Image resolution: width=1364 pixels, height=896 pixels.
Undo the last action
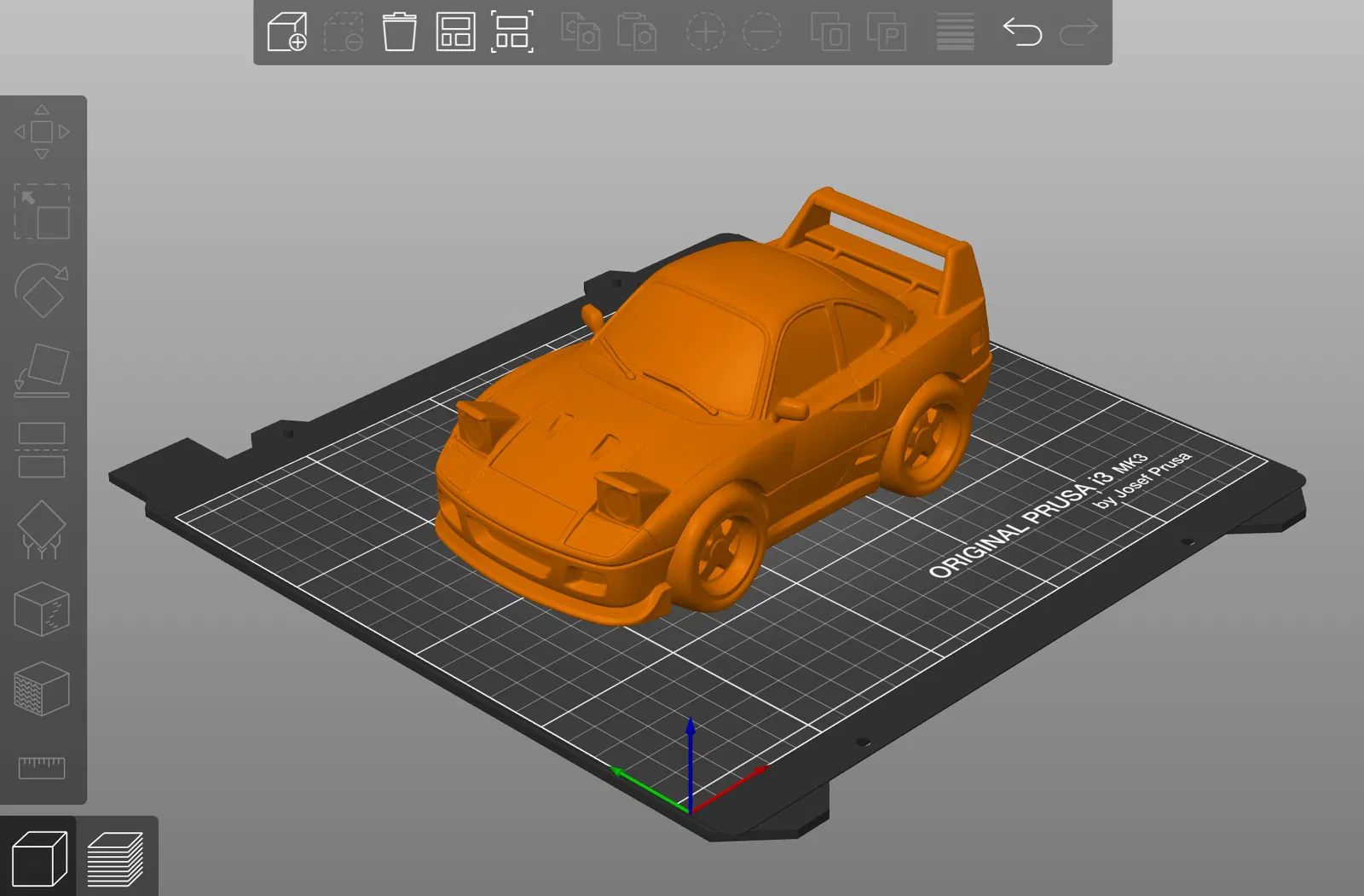pos(1022,32)
